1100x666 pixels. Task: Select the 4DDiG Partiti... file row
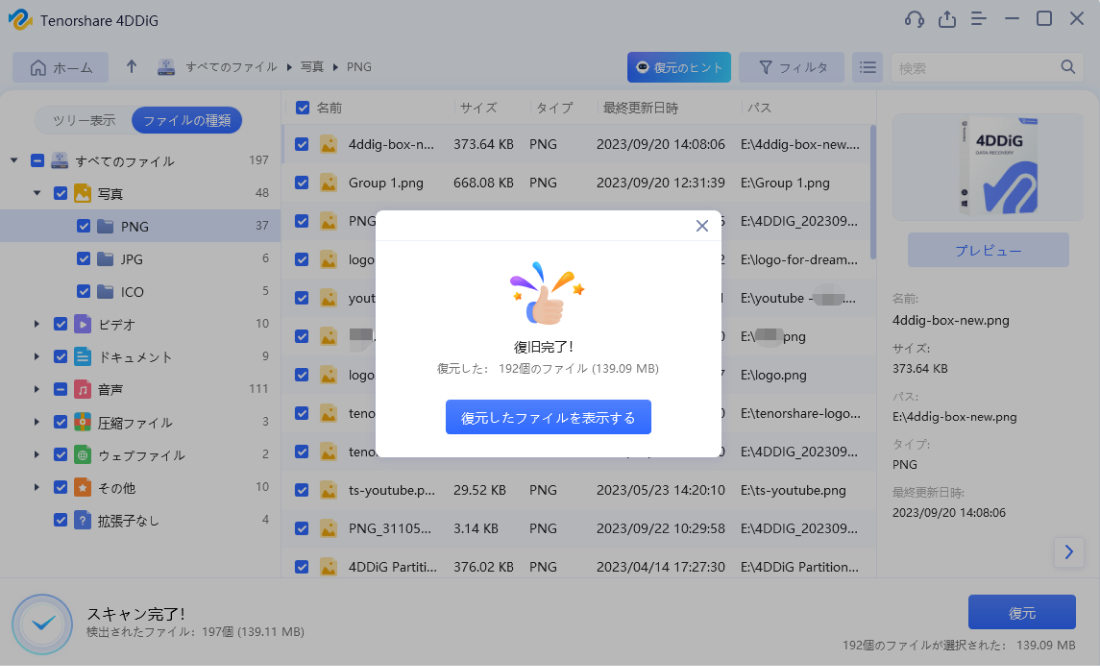(579, 566)
